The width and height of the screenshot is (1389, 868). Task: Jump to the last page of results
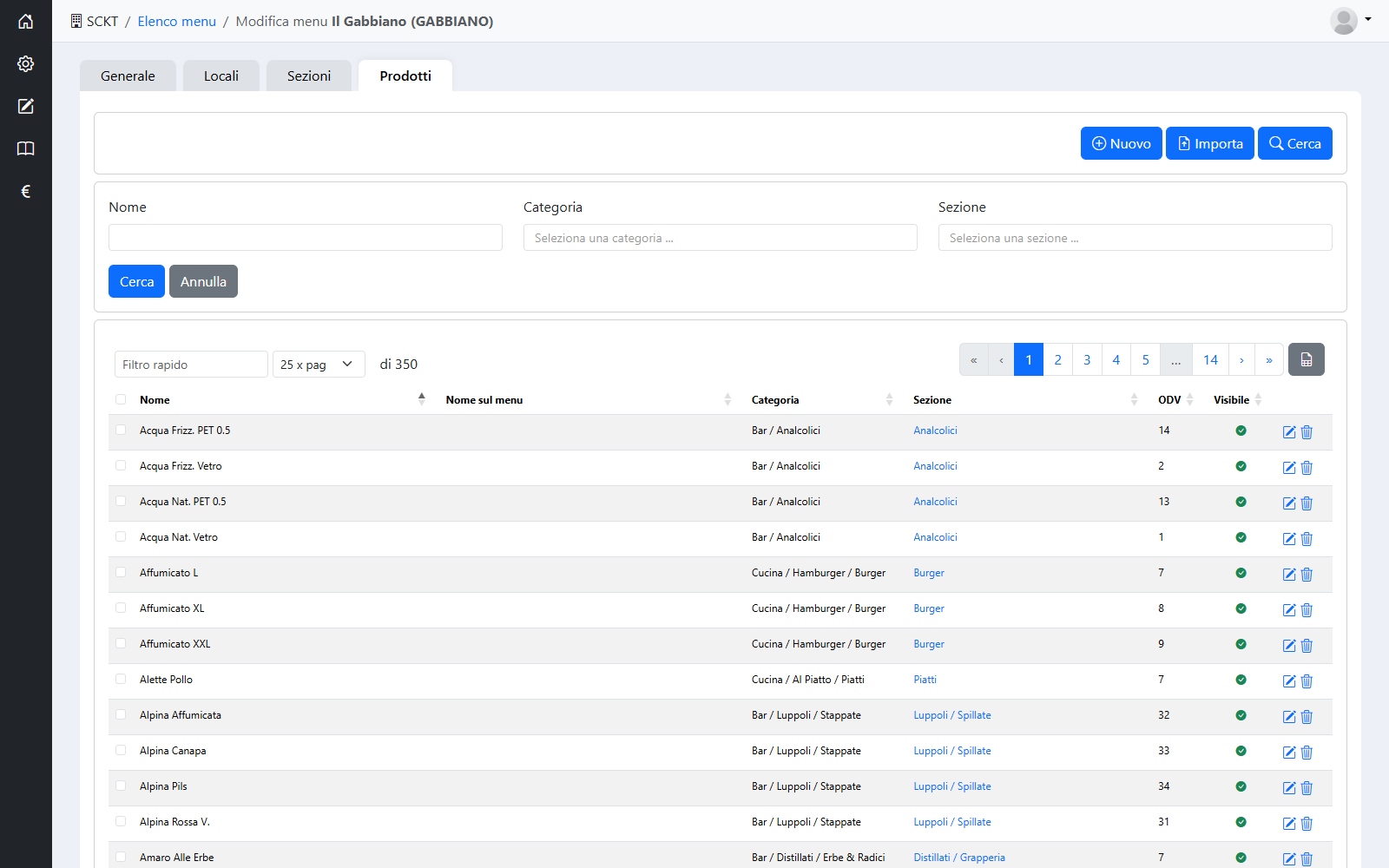click(x=1269, y=359)
